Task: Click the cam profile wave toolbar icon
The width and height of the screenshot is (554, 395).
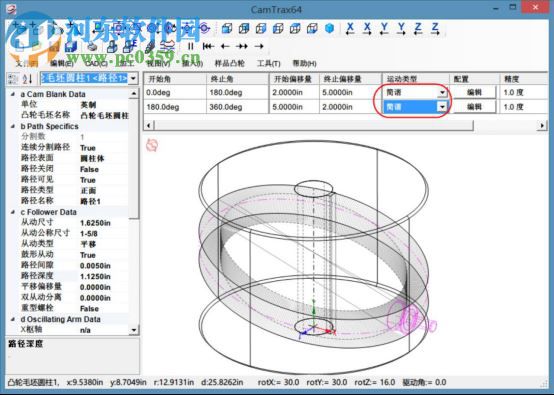Action: click(167, 46)
